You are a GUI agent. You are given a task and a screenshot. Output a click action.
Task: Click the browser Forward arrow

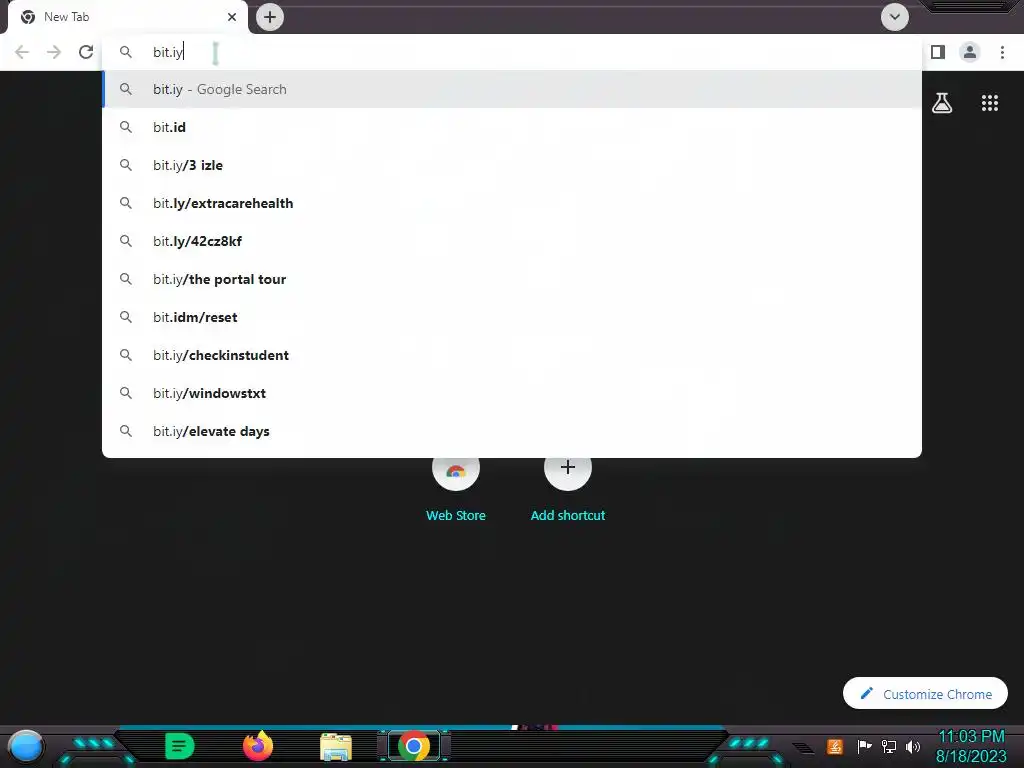click(54, 52)
